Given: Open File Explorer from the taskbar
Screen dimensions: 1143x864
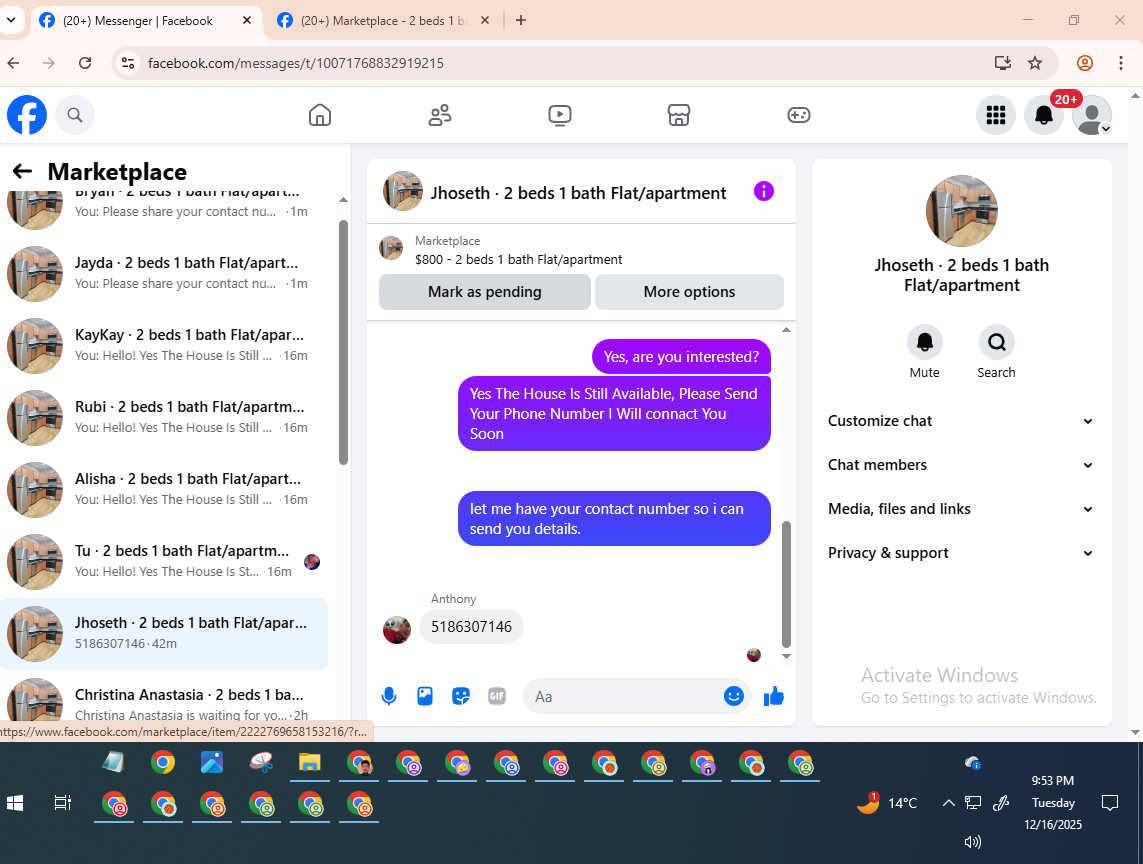Looking at the screenshot, I should pos(310,763).
